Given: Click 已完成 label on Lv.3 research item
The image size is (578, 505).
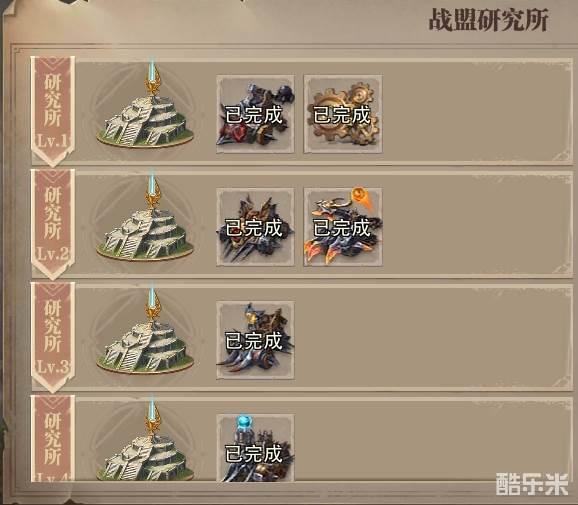Looking at the screenshot, I should (x=254, y=341).
